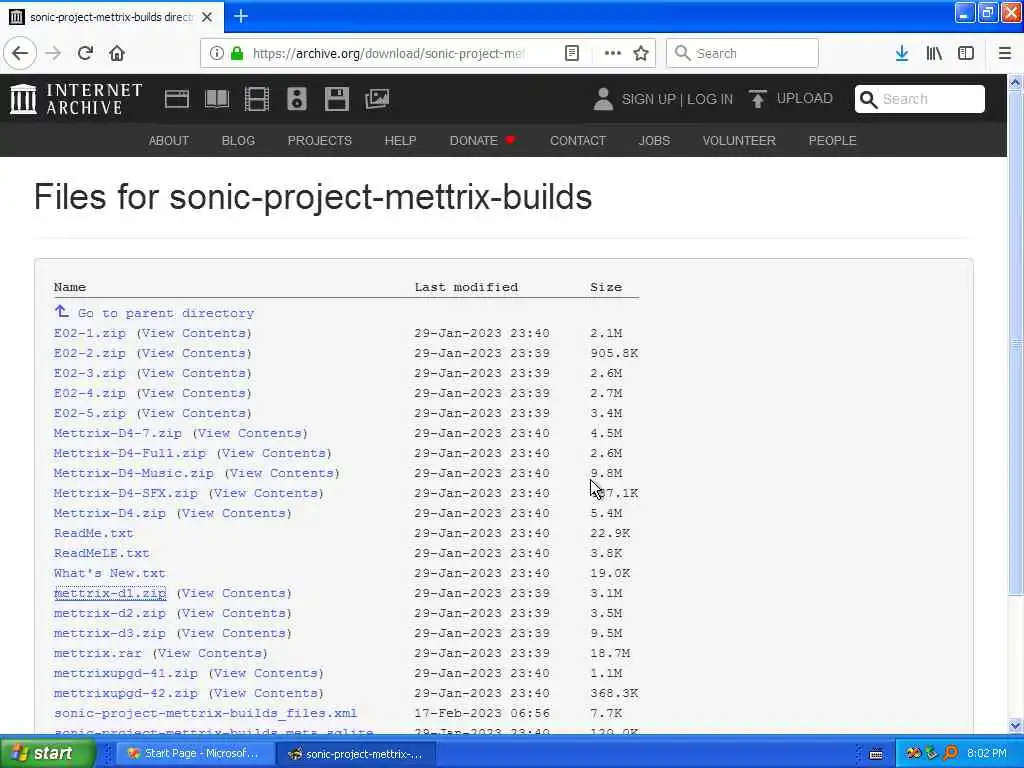Image resolution: width=1024 pixels, height=768 pixels.
Task: Download mettrix.rar file
Action: pyautogui.click(x=97, y=653)
